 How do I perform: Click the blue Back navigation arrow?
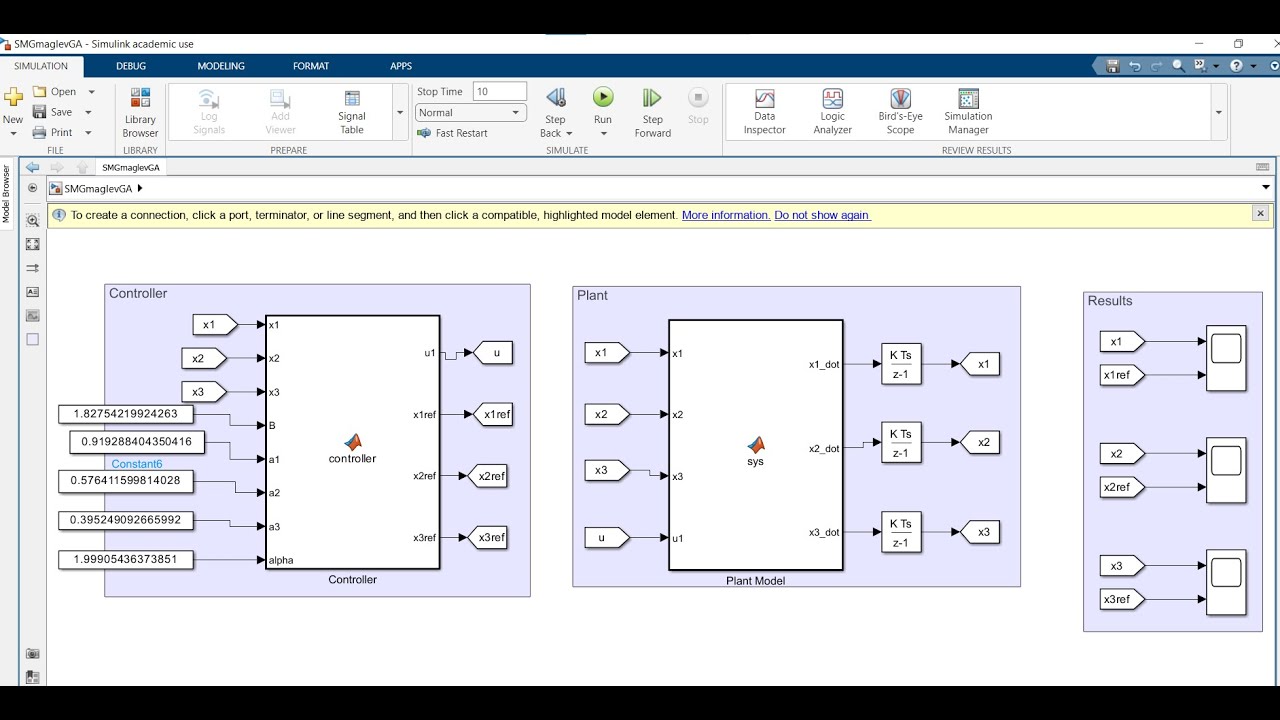pos(33,167)
